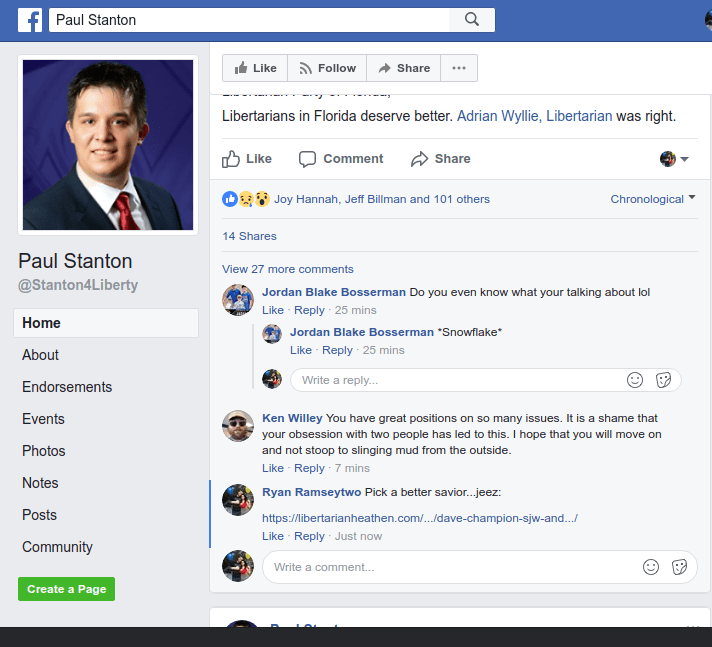Click the sticker icon in comment box
712x647 pixels.
[x=679, y=567]
